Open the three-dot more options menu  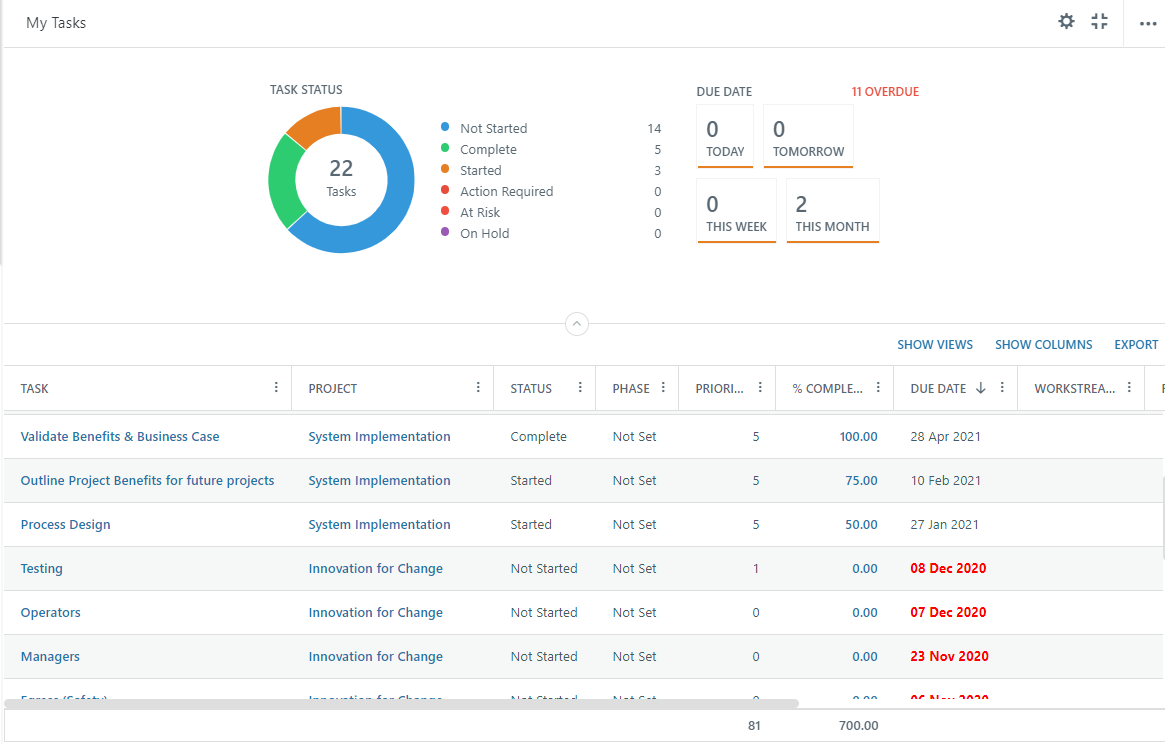click(x=1148, y=24)
